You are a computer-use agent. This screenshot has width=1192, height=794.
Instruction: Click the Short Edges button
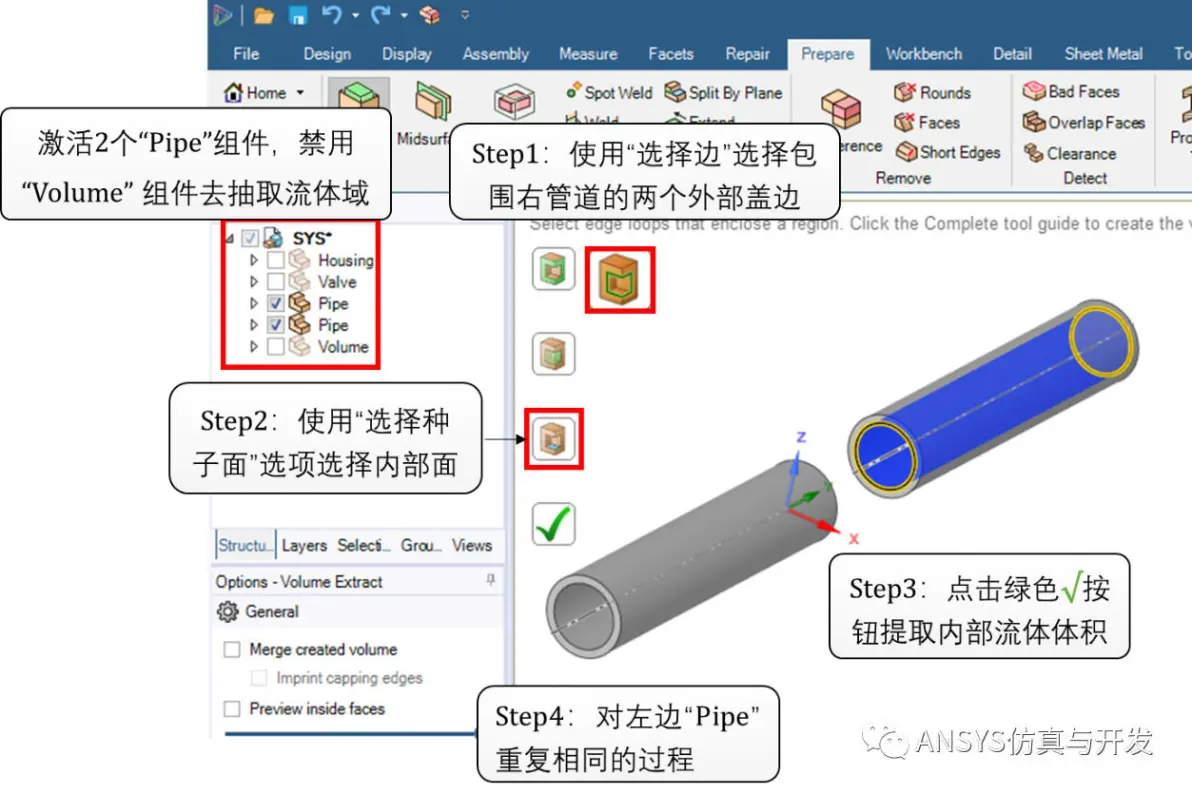pyautogui.click(x=948, y=152)
